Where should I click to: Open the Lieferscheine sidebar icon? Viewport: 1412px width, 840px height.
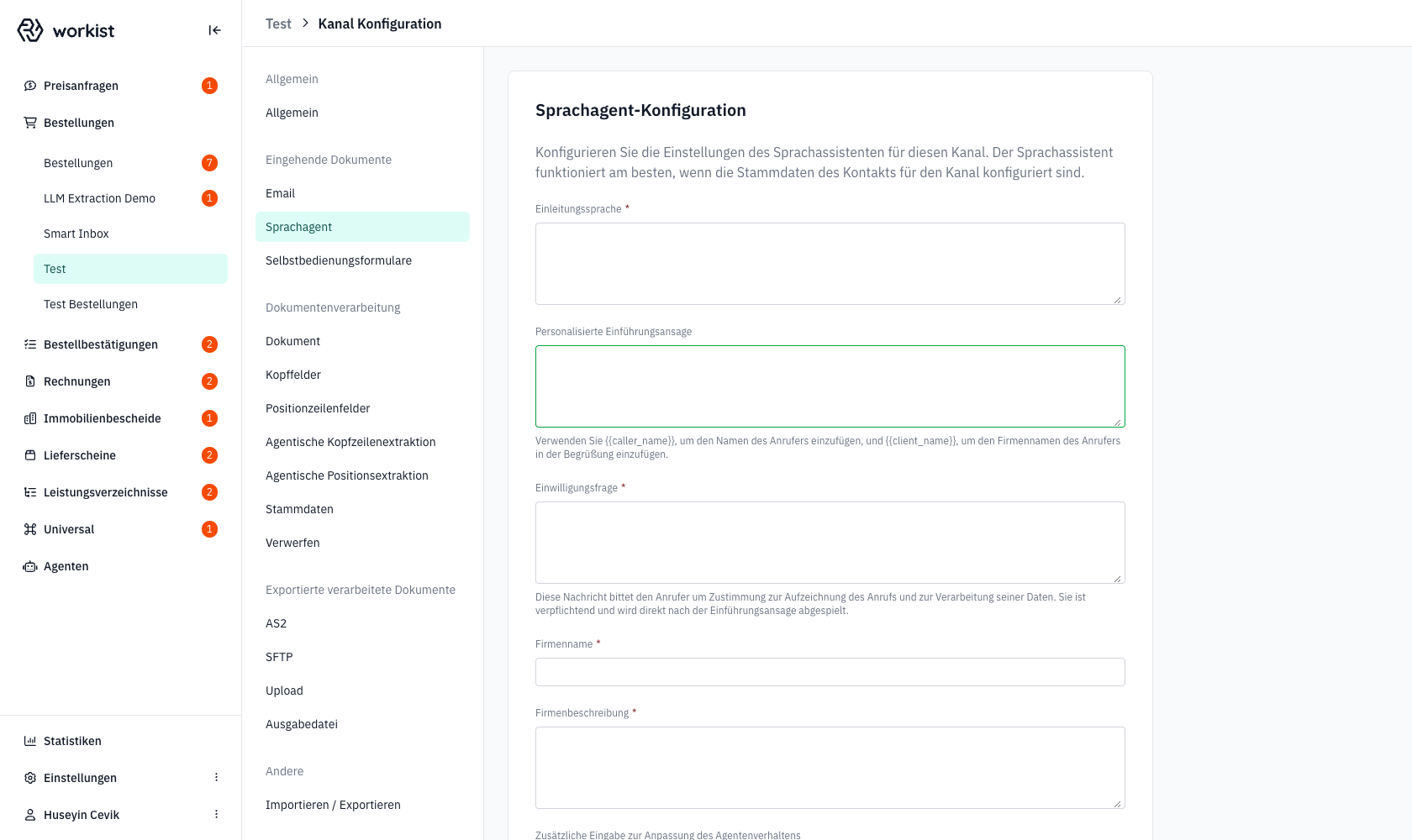point(30,455)
